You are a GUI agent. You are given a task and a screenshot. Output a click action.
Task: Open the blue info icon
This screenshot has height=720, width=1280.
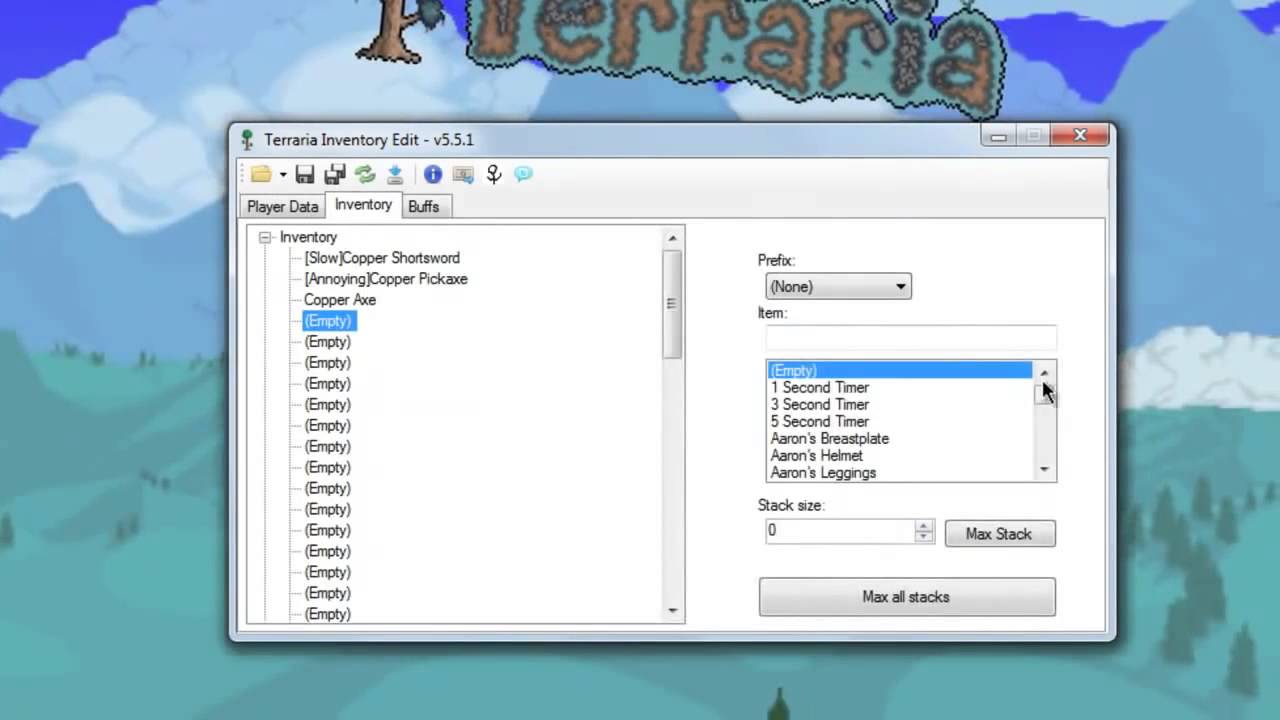click(x=433, y=175)
